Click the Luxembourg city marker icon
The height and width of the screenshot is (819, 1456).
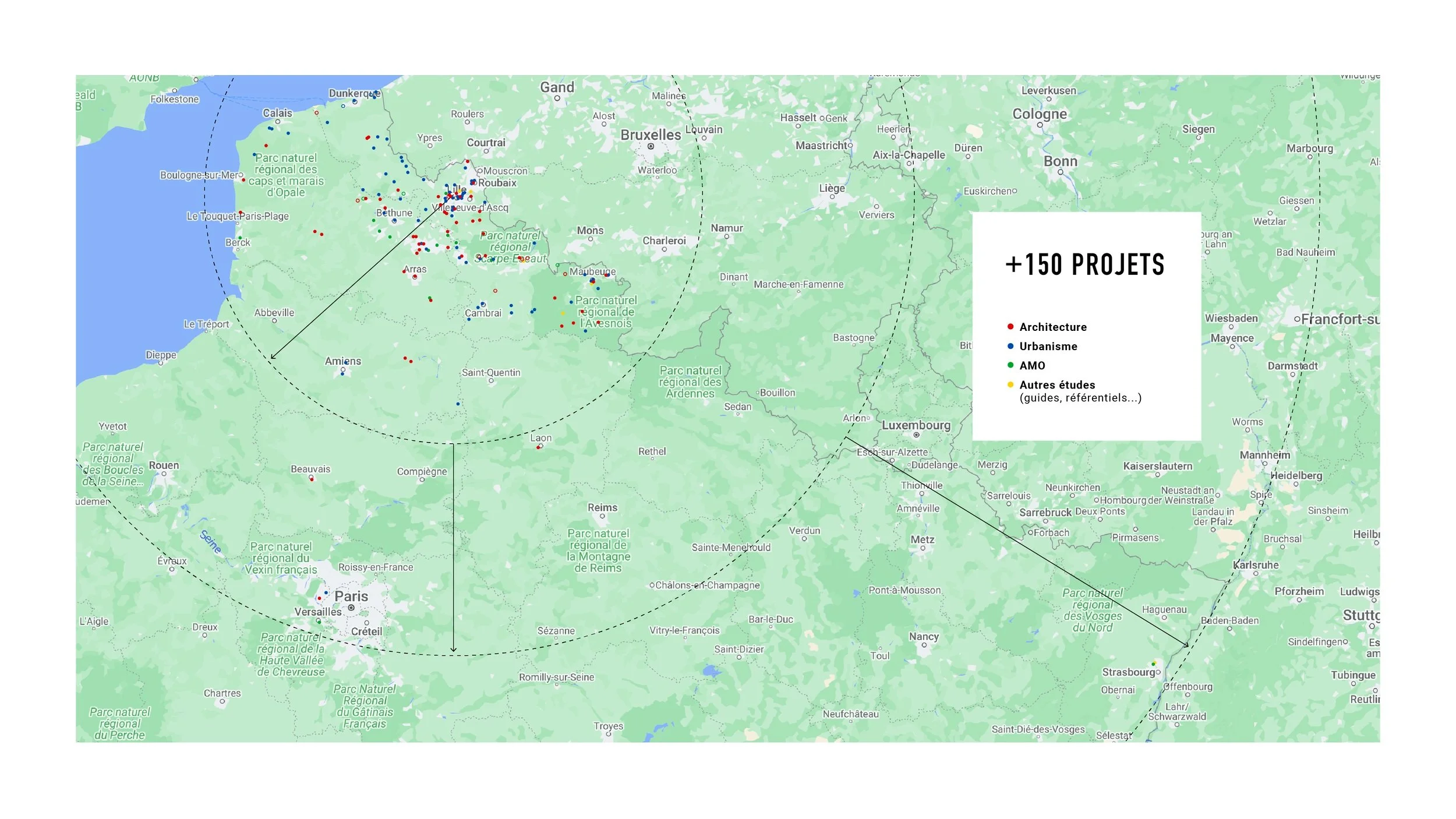[x=916, y=435]
